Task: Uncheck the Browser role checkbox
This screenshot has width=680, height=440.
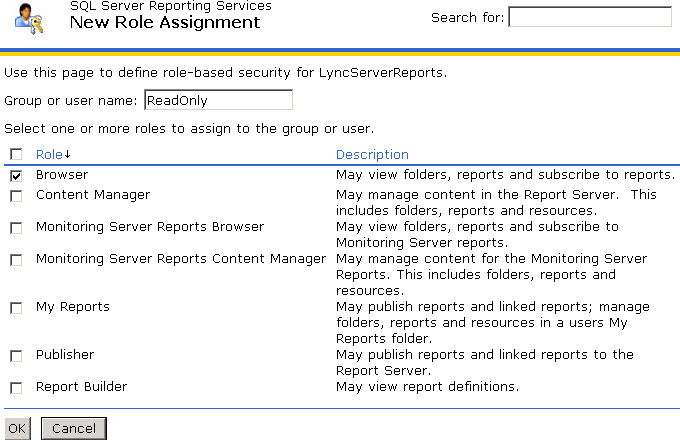Action: point(16,176)
